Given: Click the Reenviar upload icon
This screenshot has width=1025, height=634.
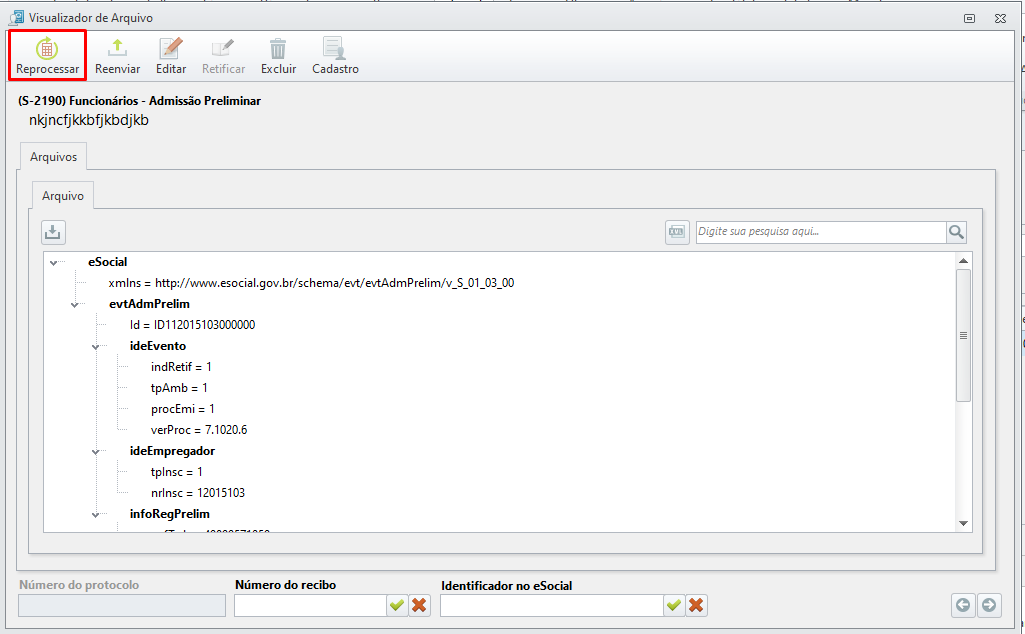Looking at the screenshot, I should pos(117,48).
